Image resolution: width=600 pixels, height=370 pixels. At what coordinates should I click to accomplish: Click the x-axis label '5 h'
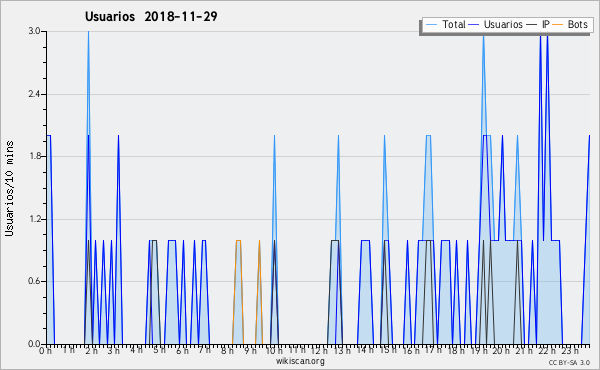click(159, 350)
